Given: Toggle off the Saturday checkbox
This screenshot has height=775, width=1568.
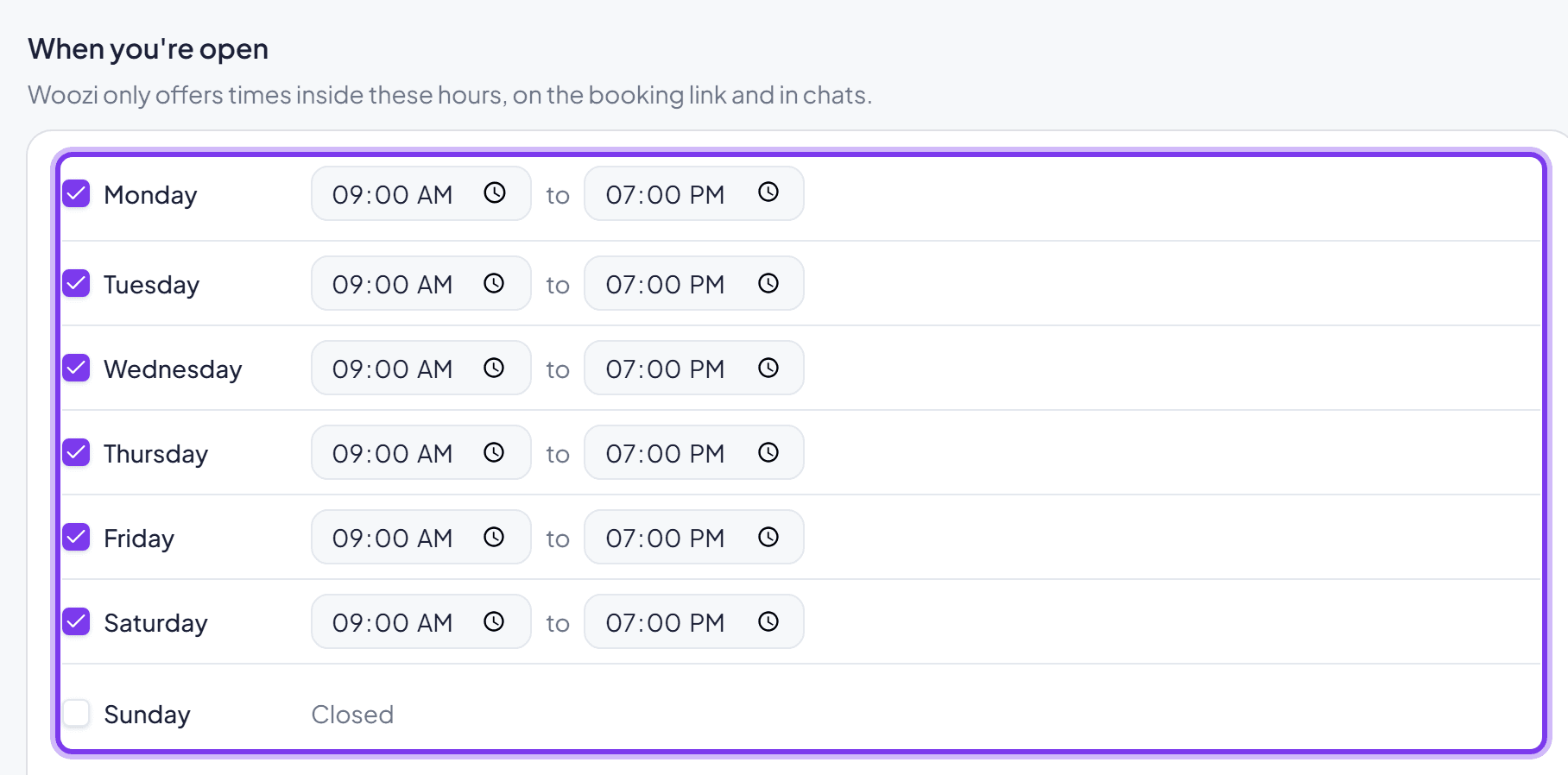Looking at the screenshot, I should 76,621.
